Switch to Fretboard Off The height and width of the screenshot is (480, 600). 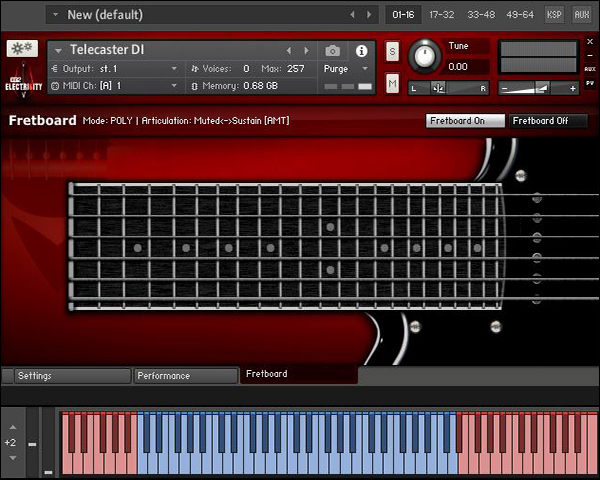tap(547, 121)
